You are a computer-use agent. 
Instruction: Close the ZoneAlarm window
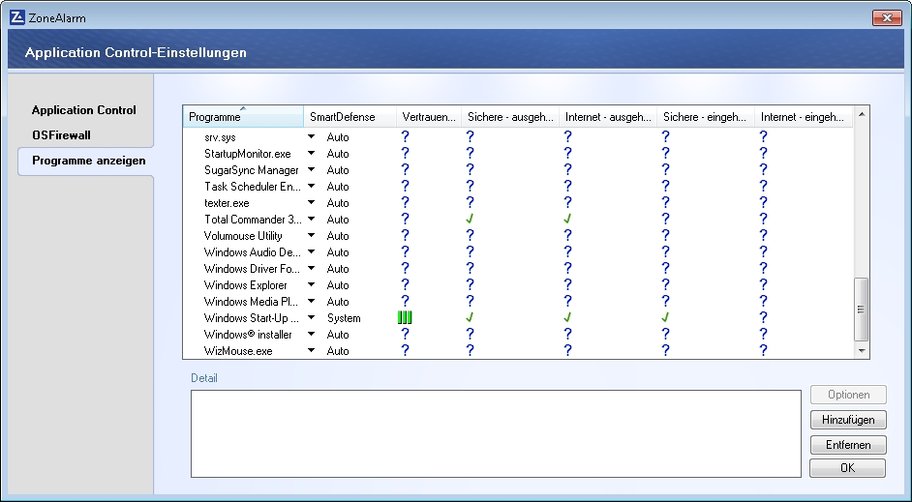[x=887, y=18]
